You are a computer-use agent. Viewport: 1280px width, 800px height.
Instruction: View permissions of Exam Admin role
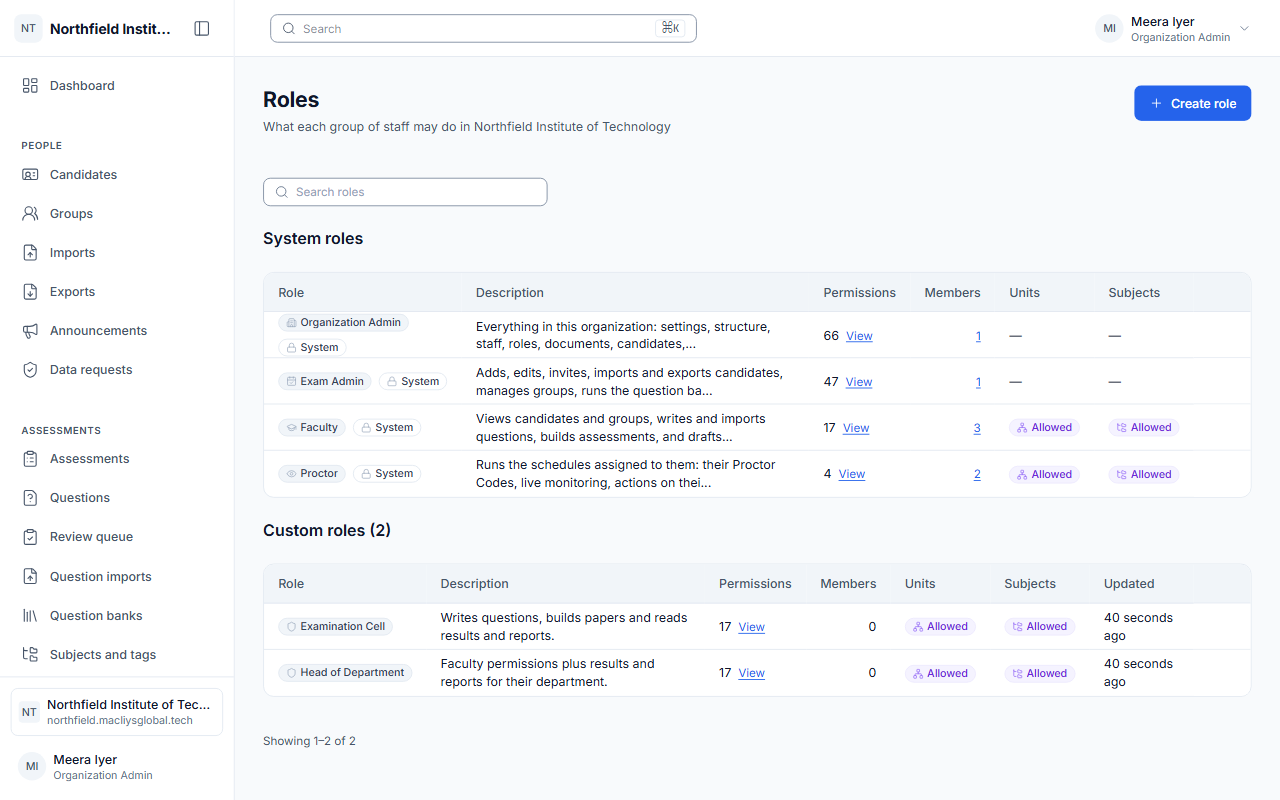tap(859, 382)
